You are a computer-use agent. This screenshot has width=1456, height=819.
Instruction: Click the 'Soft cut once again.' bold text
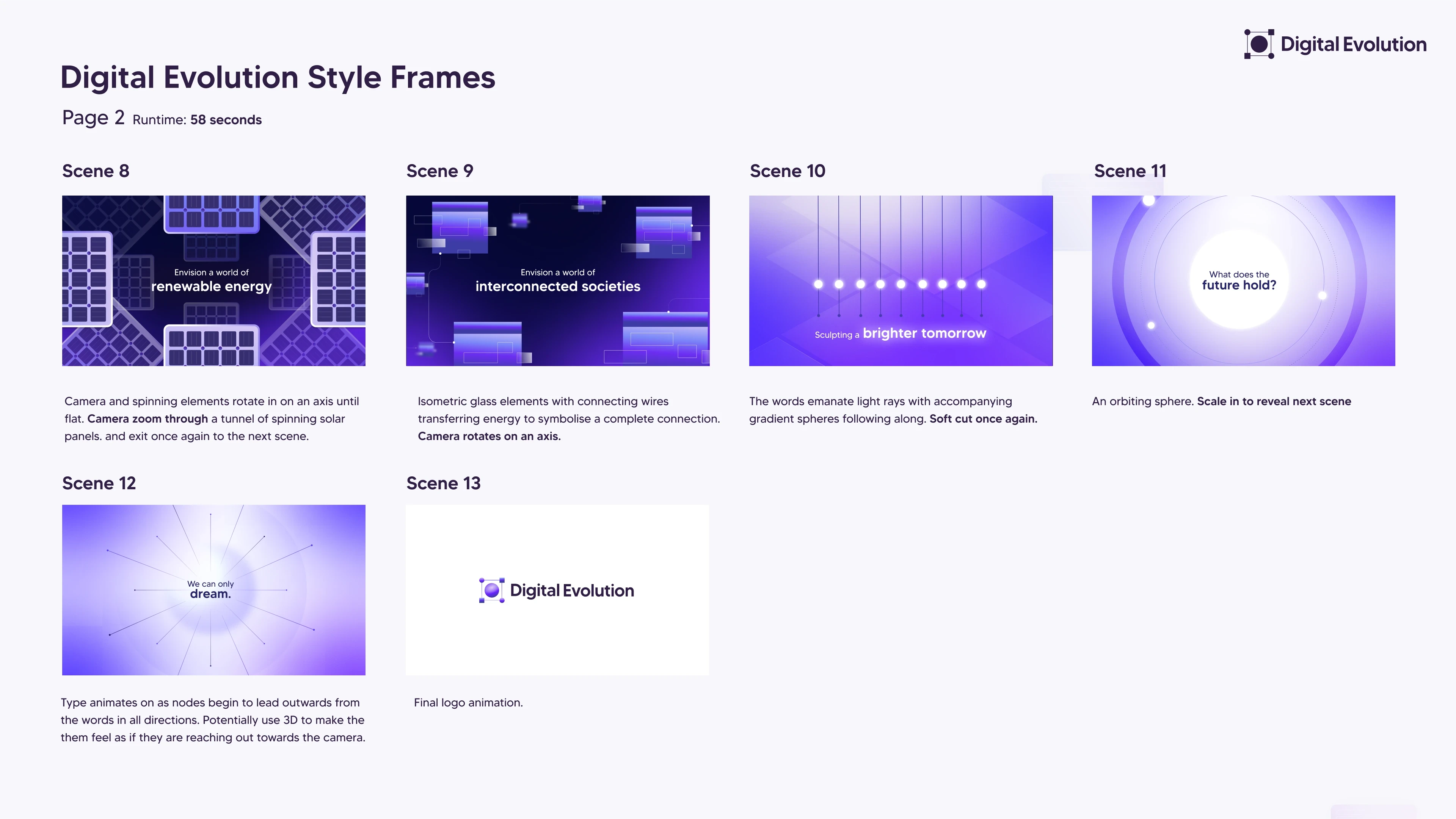tap(983, 418)
